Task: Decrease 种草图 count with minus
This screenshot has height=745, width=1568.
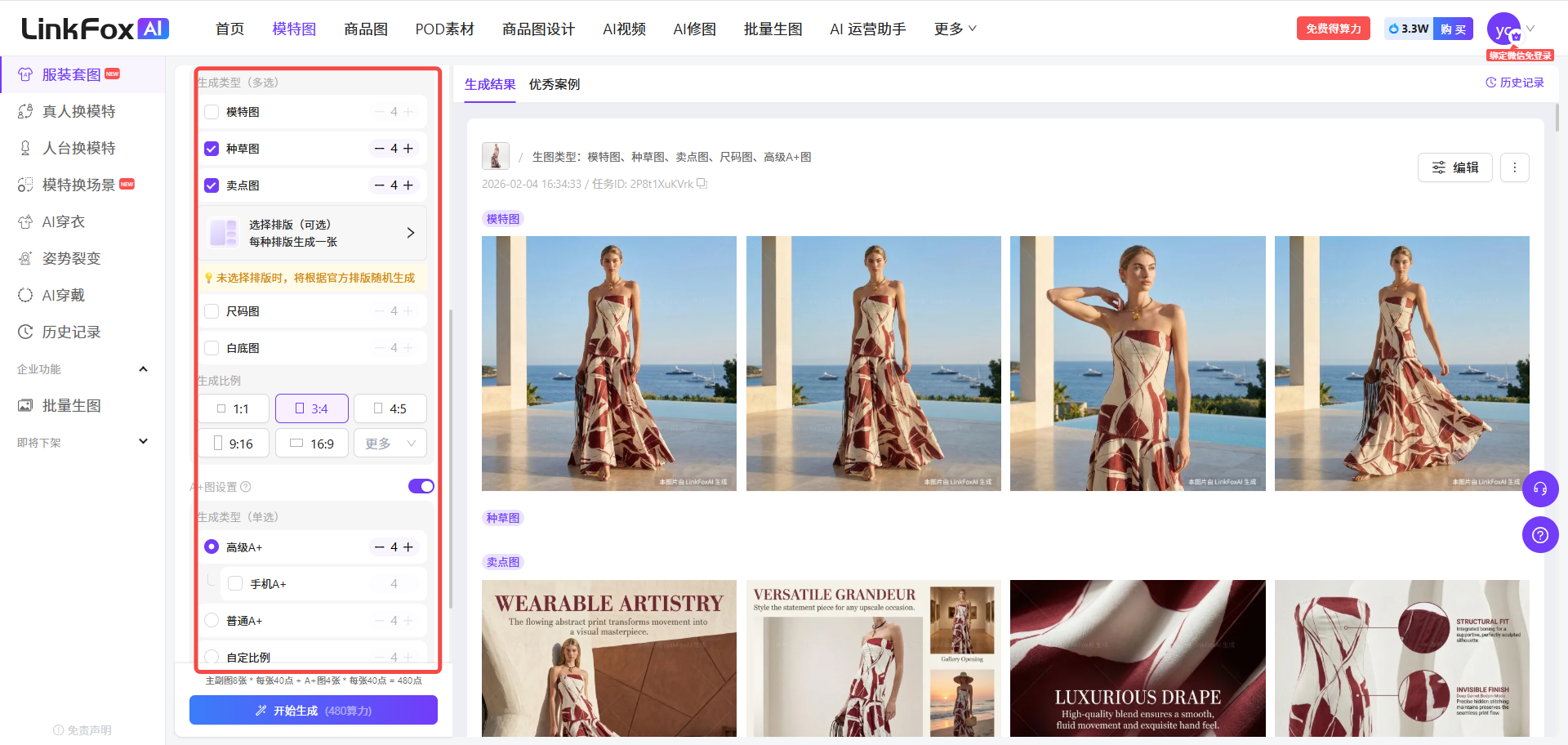Action: pyautogui.click(x=379, y=149)
